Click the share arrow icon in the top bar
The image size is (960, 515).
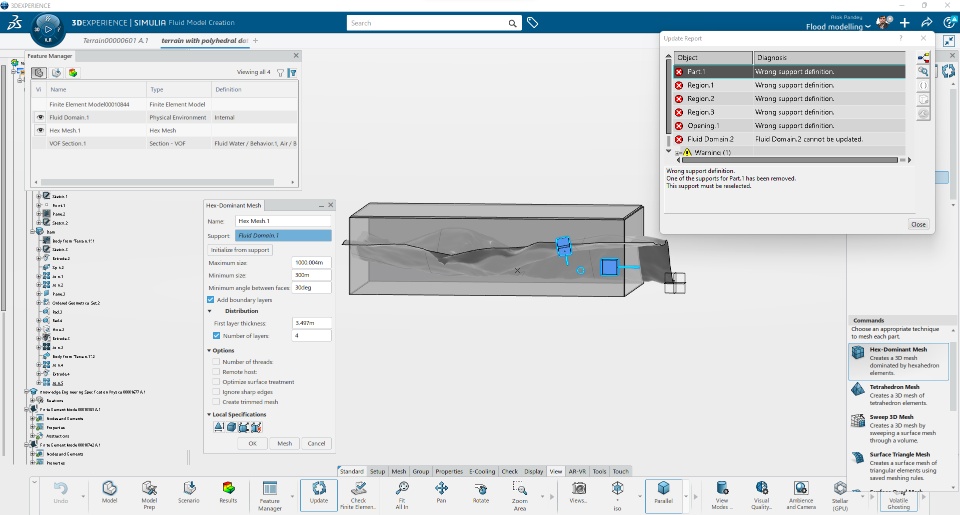[x=926, y=23]
